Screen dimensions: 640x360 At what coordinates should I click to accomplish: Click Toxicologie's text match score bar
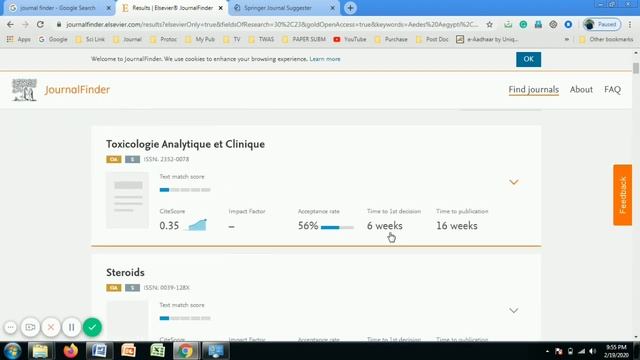click(185, 190)
